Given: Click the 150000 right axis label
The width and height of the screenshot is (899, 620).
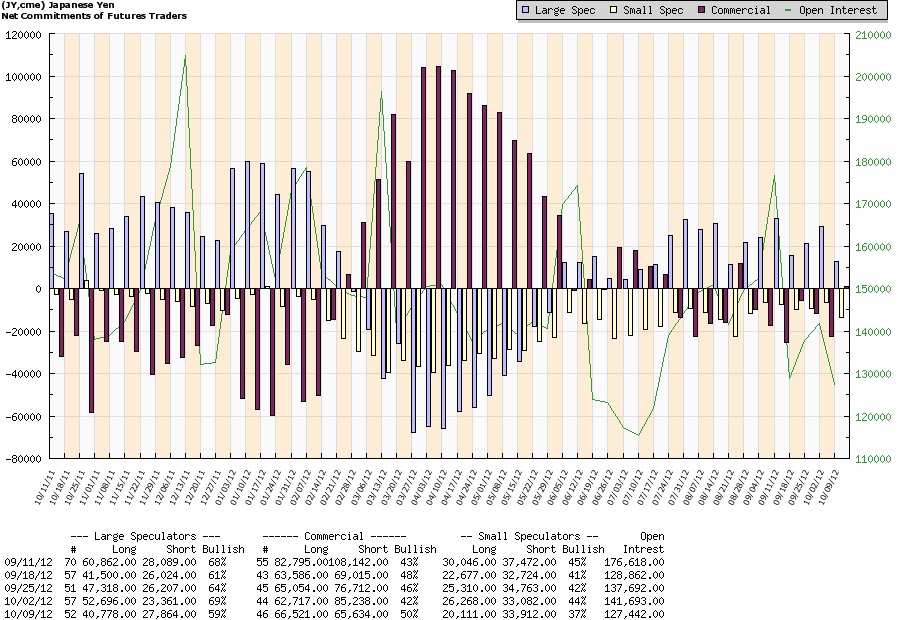Looking at the screenshot, I should coord(873,289).
